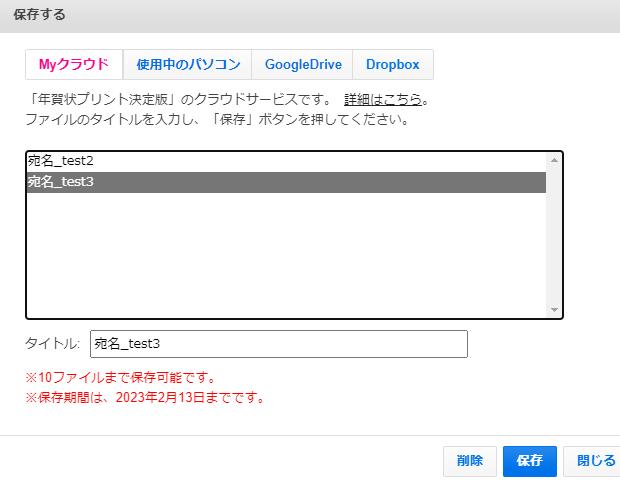Image resolution: width=620 pixels, height=488 pixels.
Task: Open the 使用中のパソコン tab
Action: [x=188, y=65]
